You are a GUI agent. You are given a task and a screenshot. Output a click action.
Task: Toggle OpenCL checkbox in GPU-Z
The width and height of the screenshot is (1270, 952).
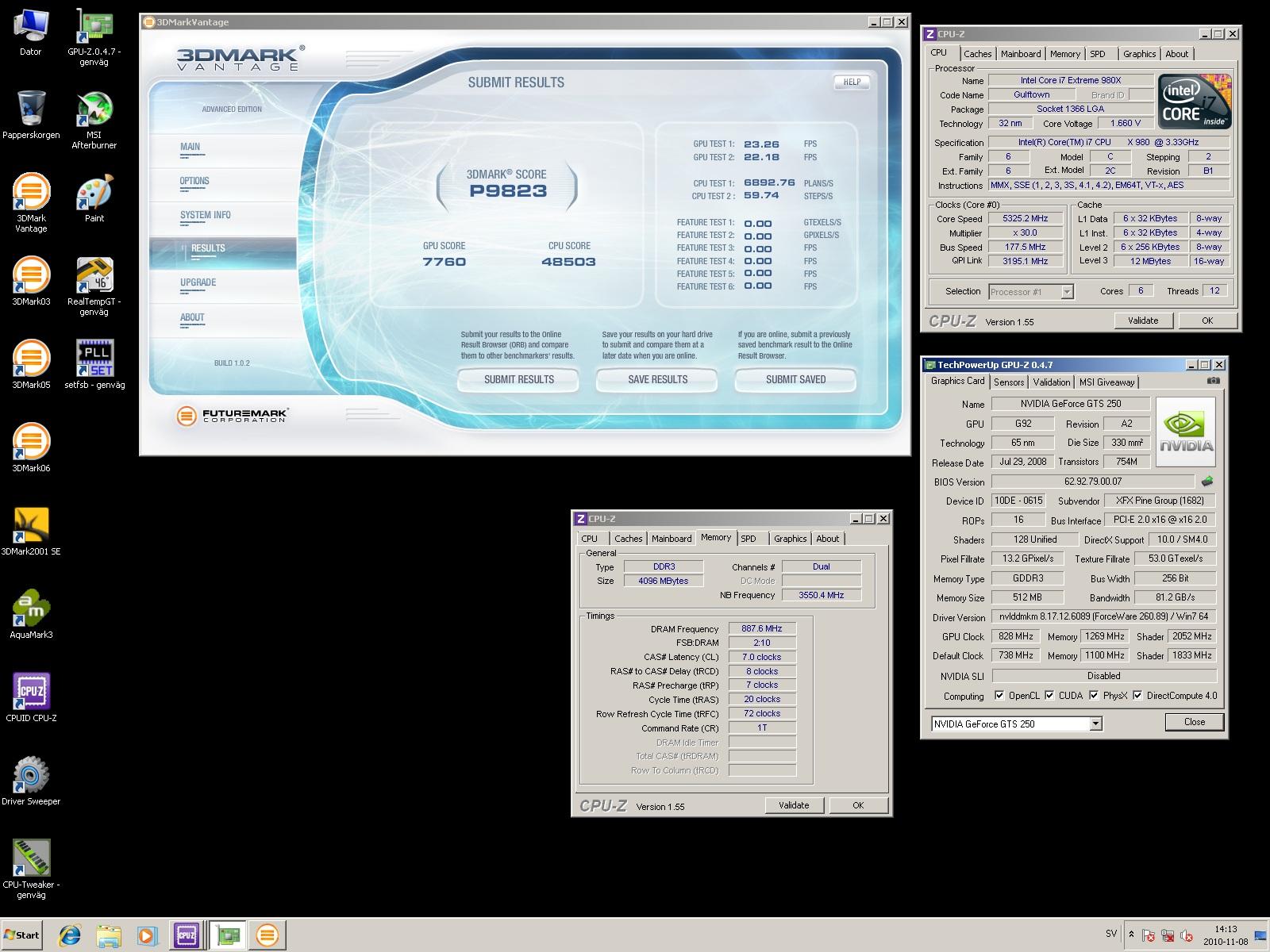999,696
